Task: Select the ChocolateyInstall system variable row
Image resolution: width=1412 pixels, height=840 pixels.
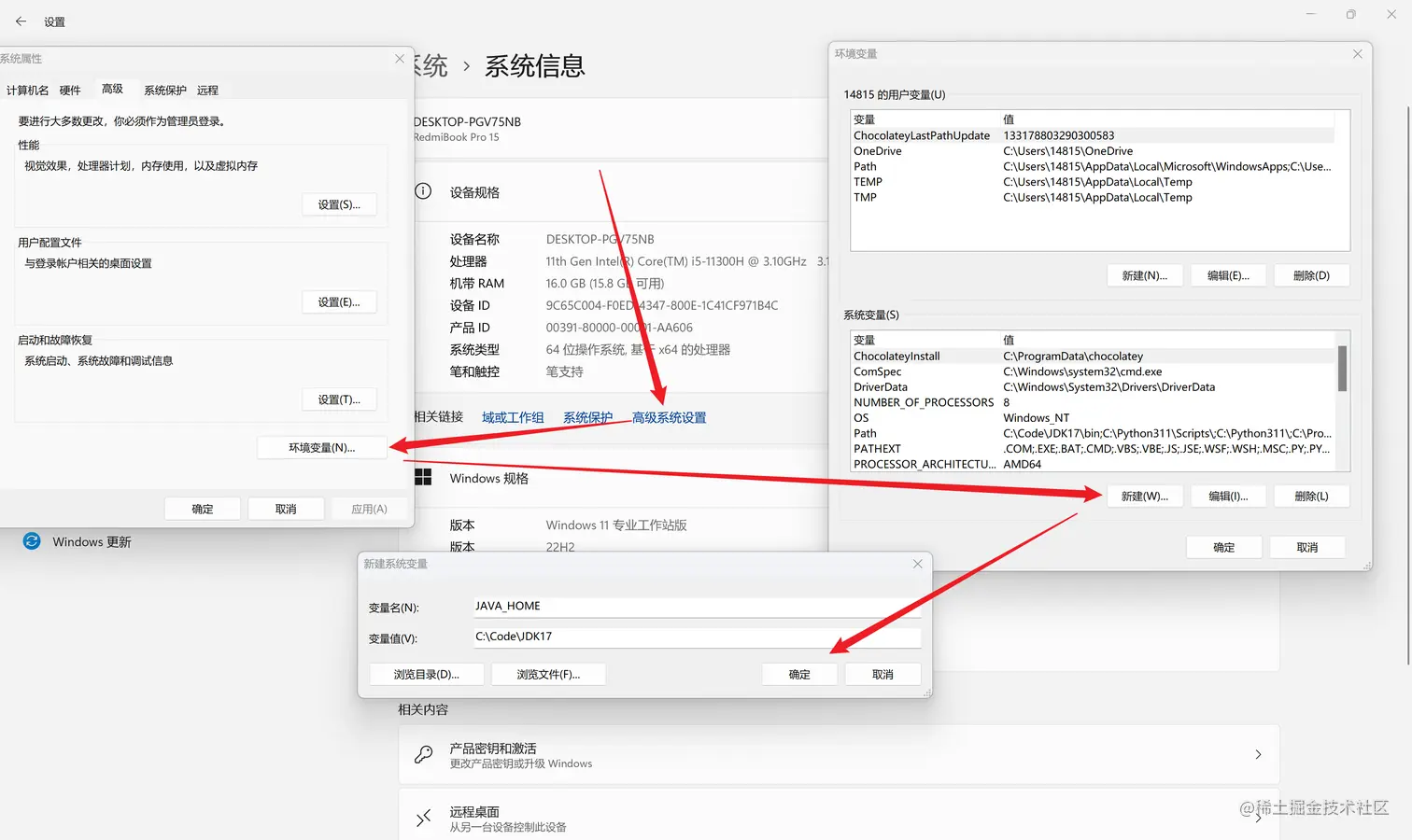Action: coord(1093,356)
